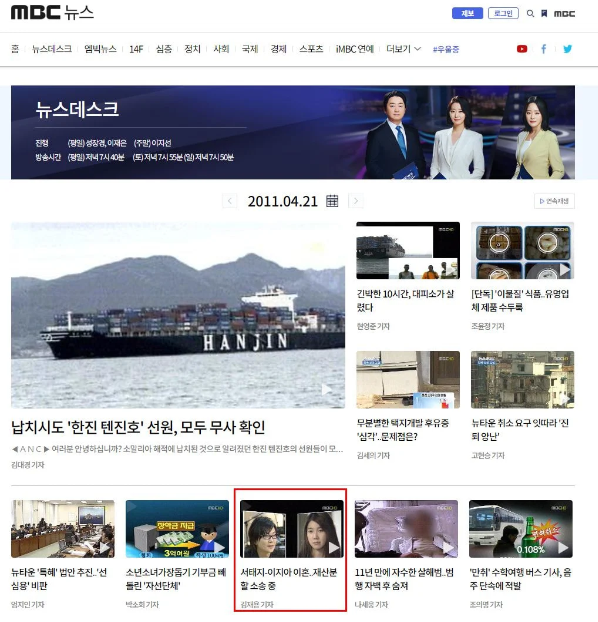Image resolution: width=598 pixels, height=622 pixels.
Task: Click thumbnail of cracked wall video
Action: [408, 380]
